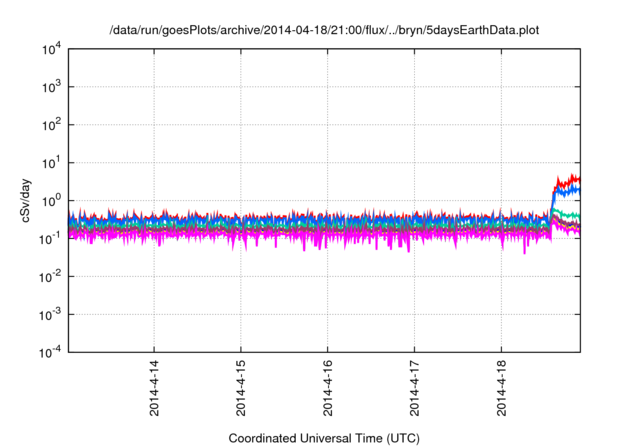The width and height of the screenshot is (640, 448).
Task: Click the 10^0 y-axis tick label
Action: [52, 201]
